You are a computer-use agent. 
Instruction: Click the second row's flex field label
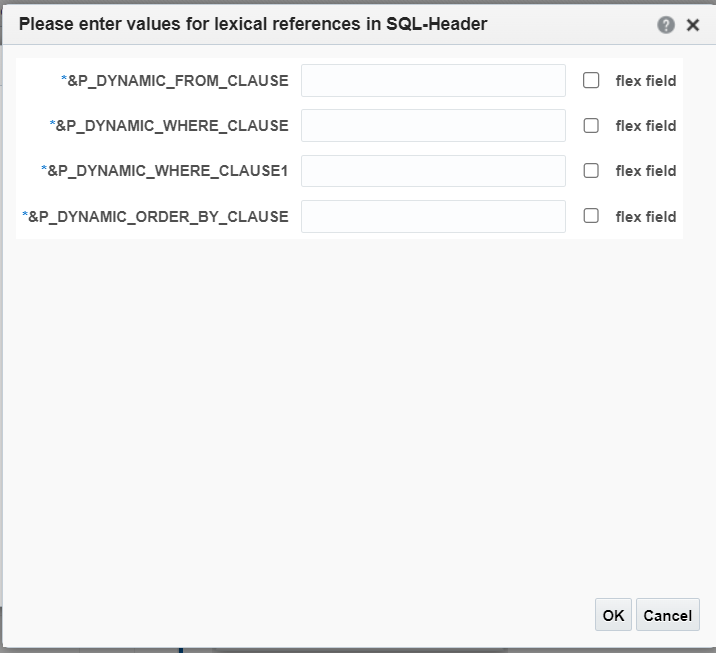pos(646,126)
